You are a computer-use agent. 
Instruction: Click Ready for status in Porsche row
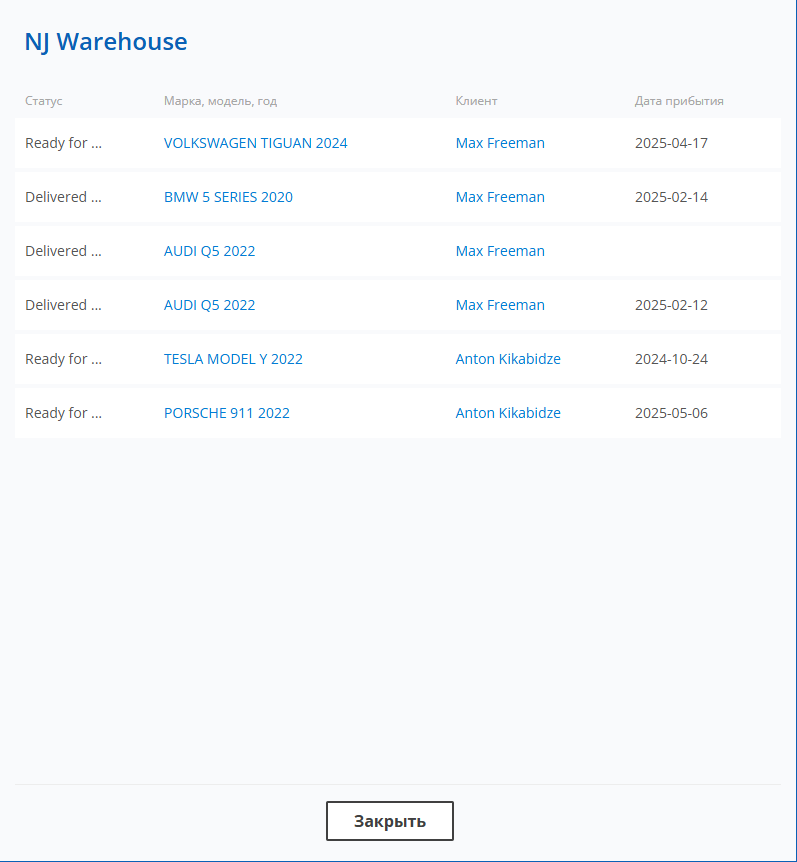tap(63, 413)
